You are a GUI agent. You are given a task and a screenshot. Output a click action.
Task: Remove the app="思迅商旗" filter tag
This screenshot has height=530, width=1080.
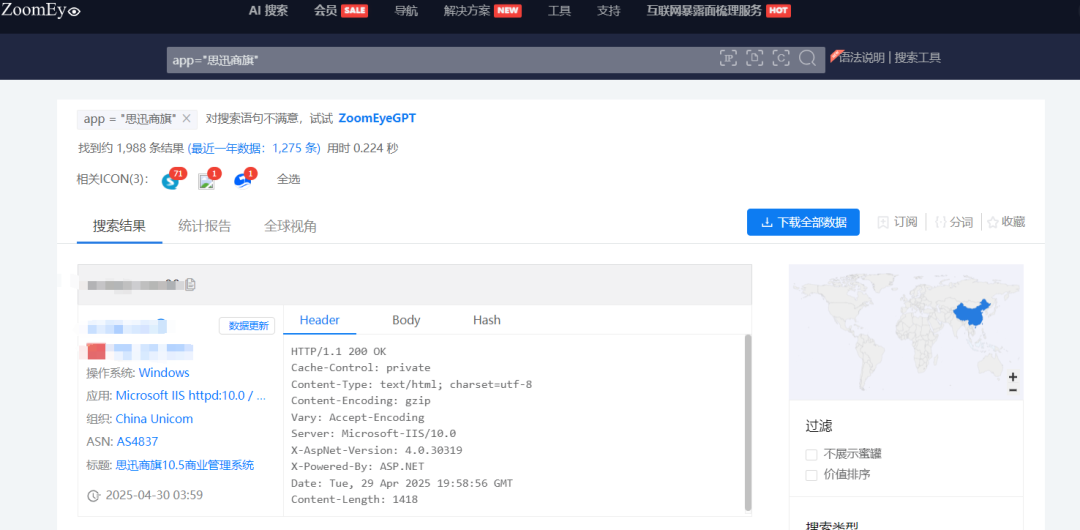click(x=186, y=119)
